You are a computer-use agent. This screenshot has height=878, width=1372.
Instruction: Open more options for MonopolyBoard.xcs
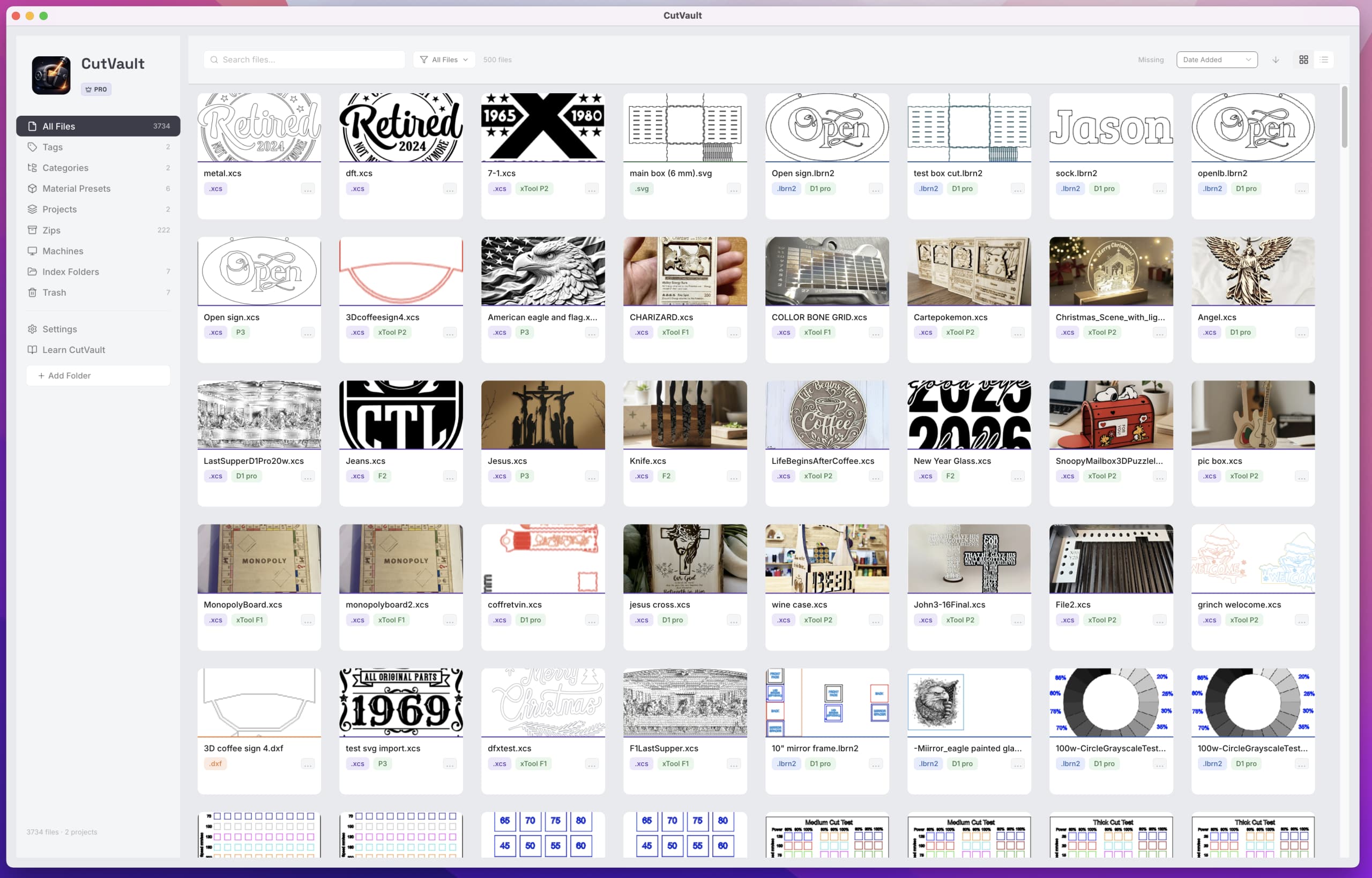pos(308,620)
